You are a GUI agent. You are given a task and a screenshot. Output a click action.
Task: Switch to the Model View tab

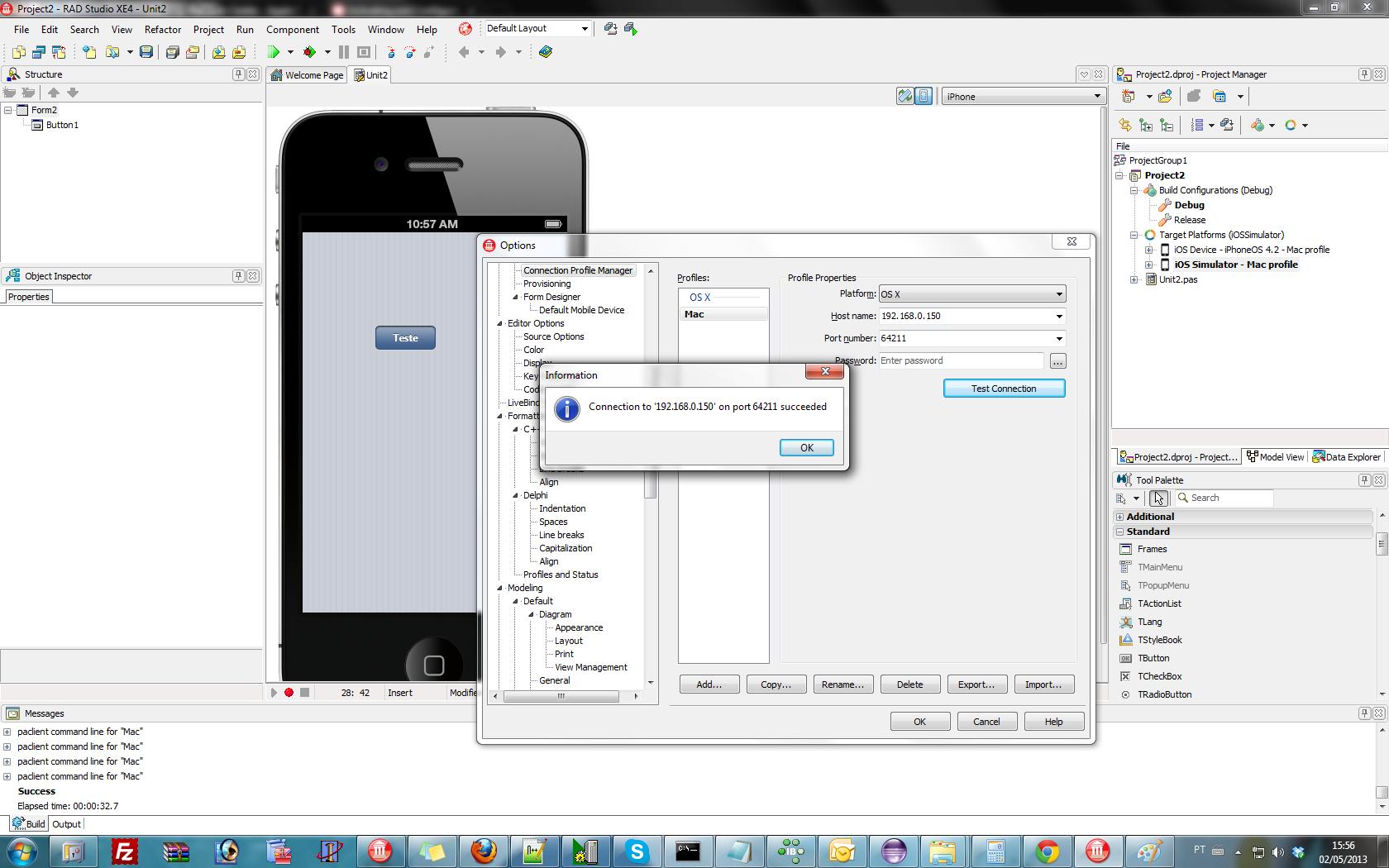[x=1275, y=457]
